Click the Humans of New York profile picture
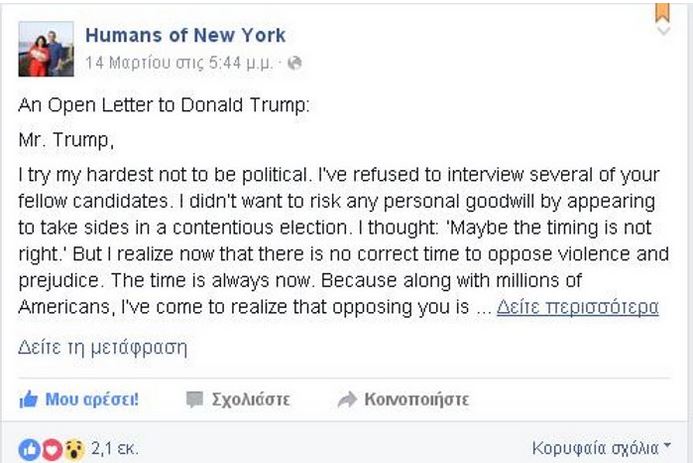This screenshot has width=693, height=463. tap(46, 49)
